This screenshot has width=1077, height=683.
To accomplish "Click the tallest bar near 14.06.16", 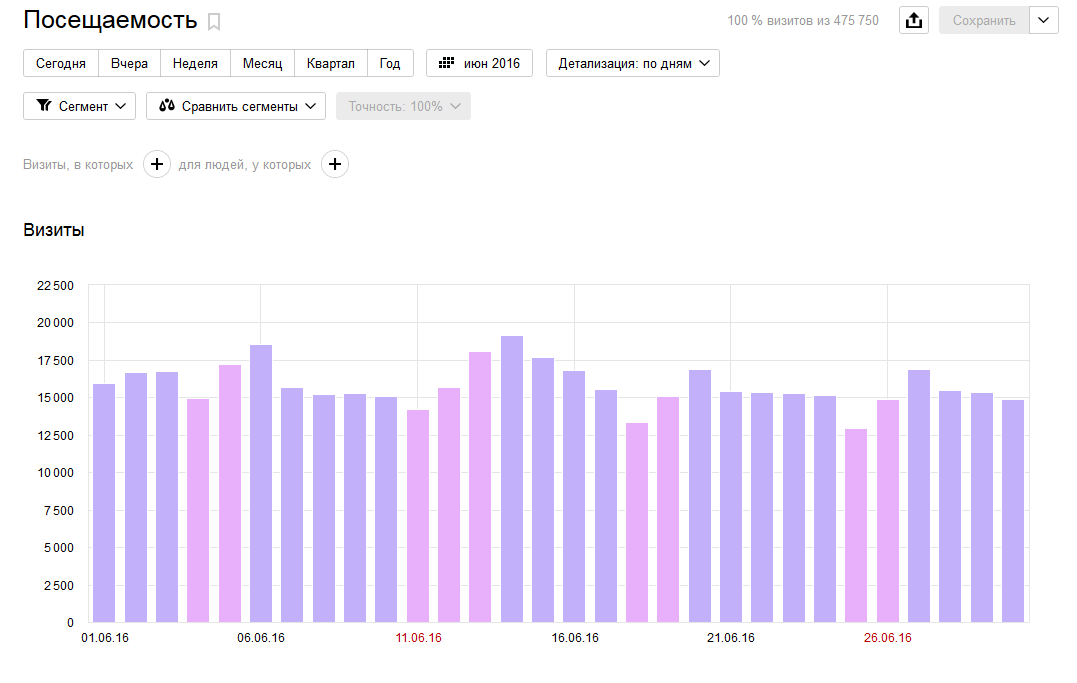I will (511, 480).
